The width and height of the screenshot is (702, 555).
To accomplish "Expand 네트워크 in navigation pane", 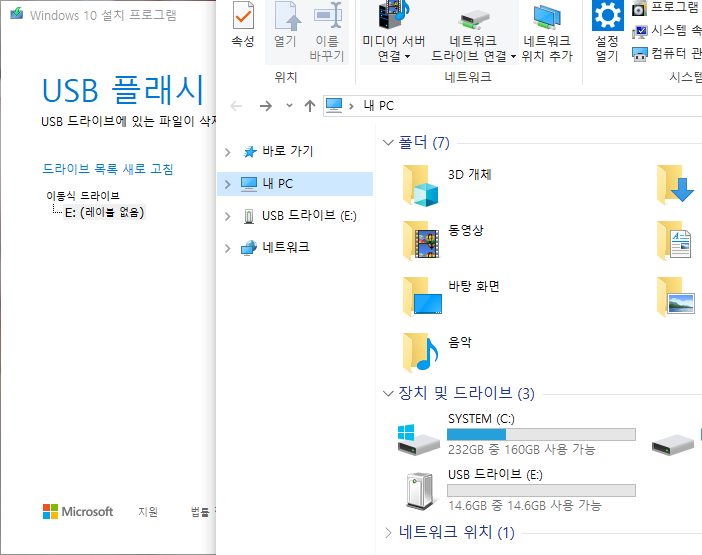I will pos(227,248).
